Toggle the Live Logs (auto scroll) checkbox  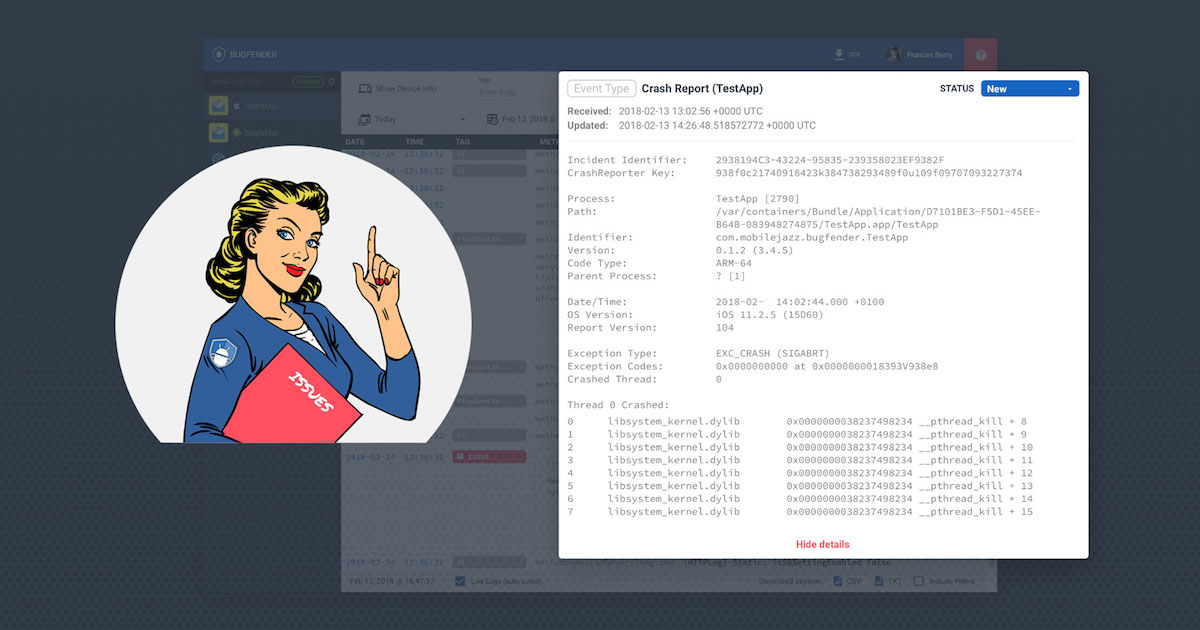point(460,580)
